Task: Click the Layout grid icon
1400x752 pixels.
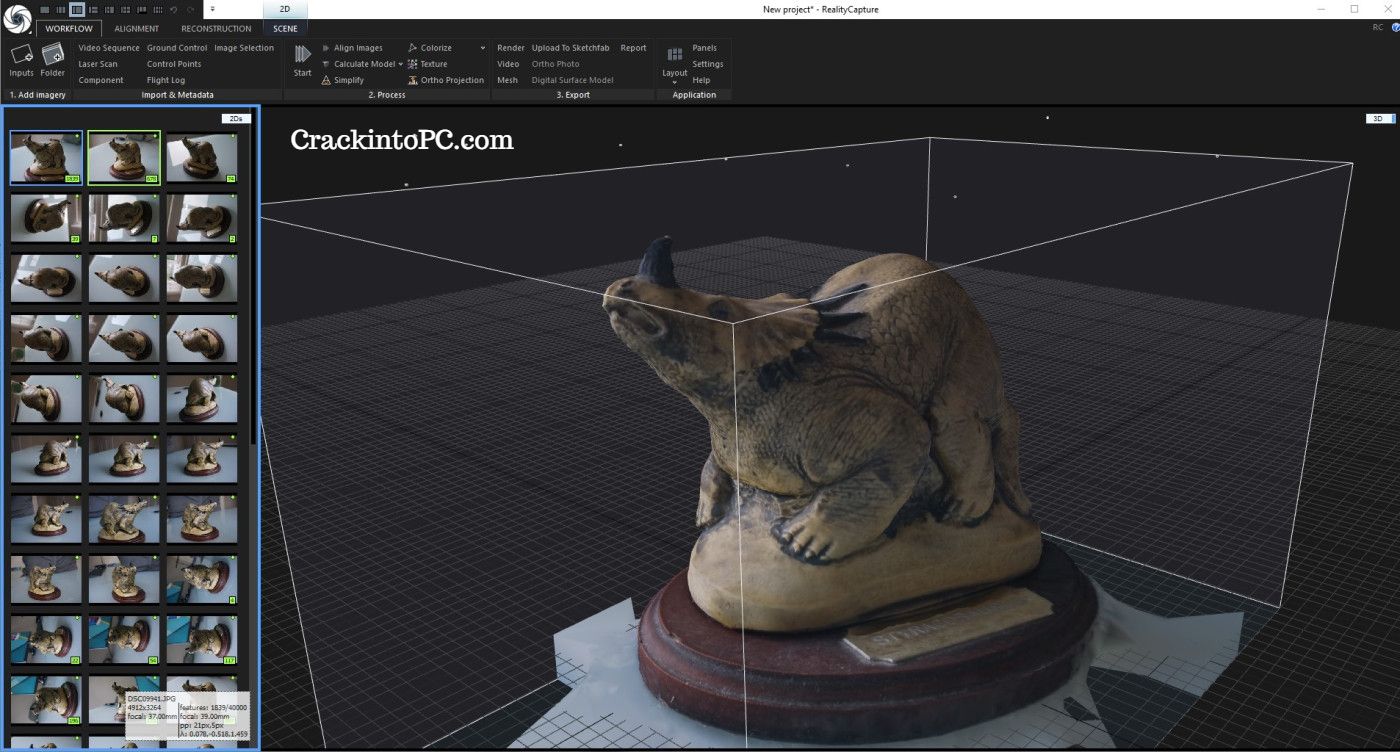Action: 675,54
